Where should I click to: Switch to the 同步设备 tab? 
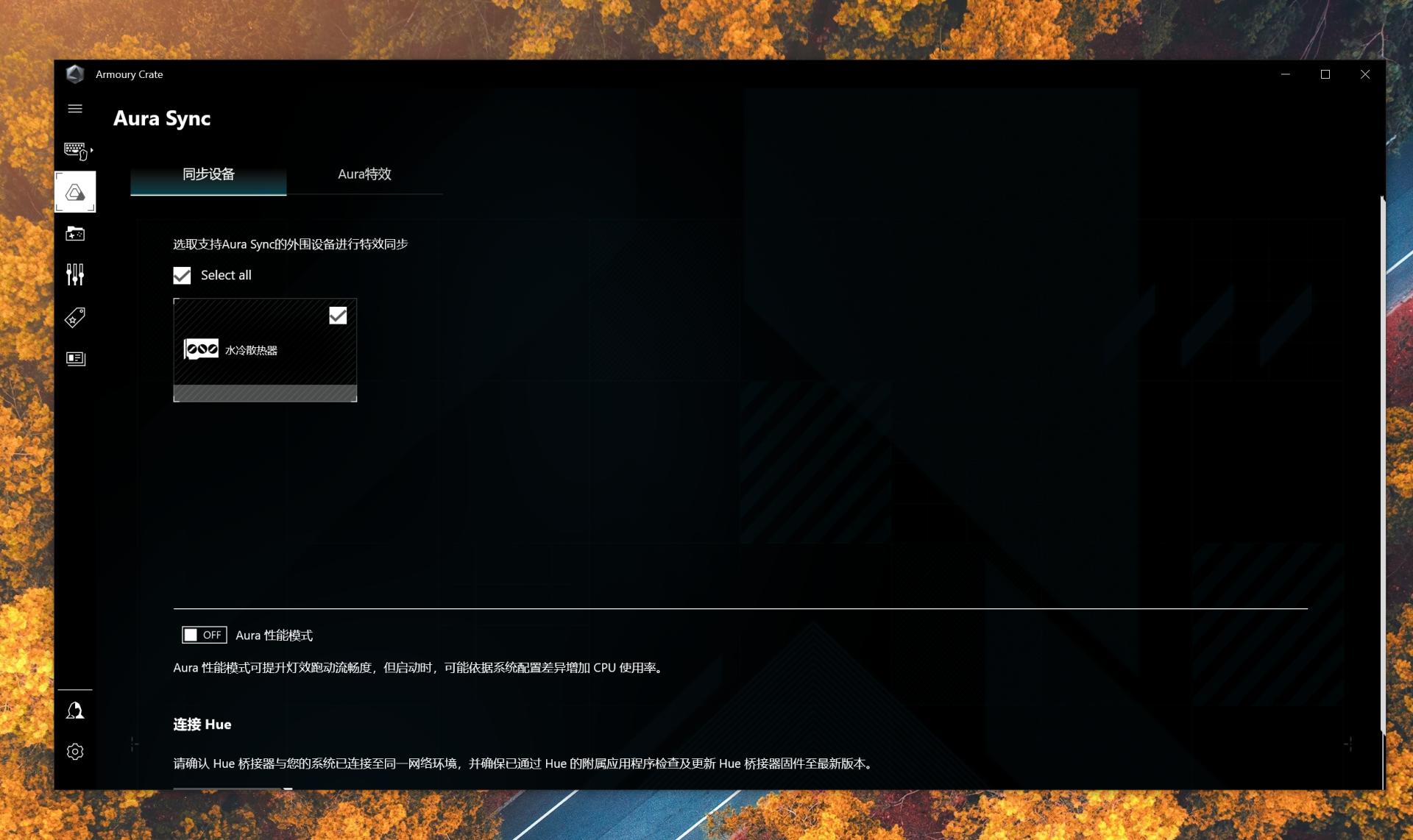(x=208, y=174)
